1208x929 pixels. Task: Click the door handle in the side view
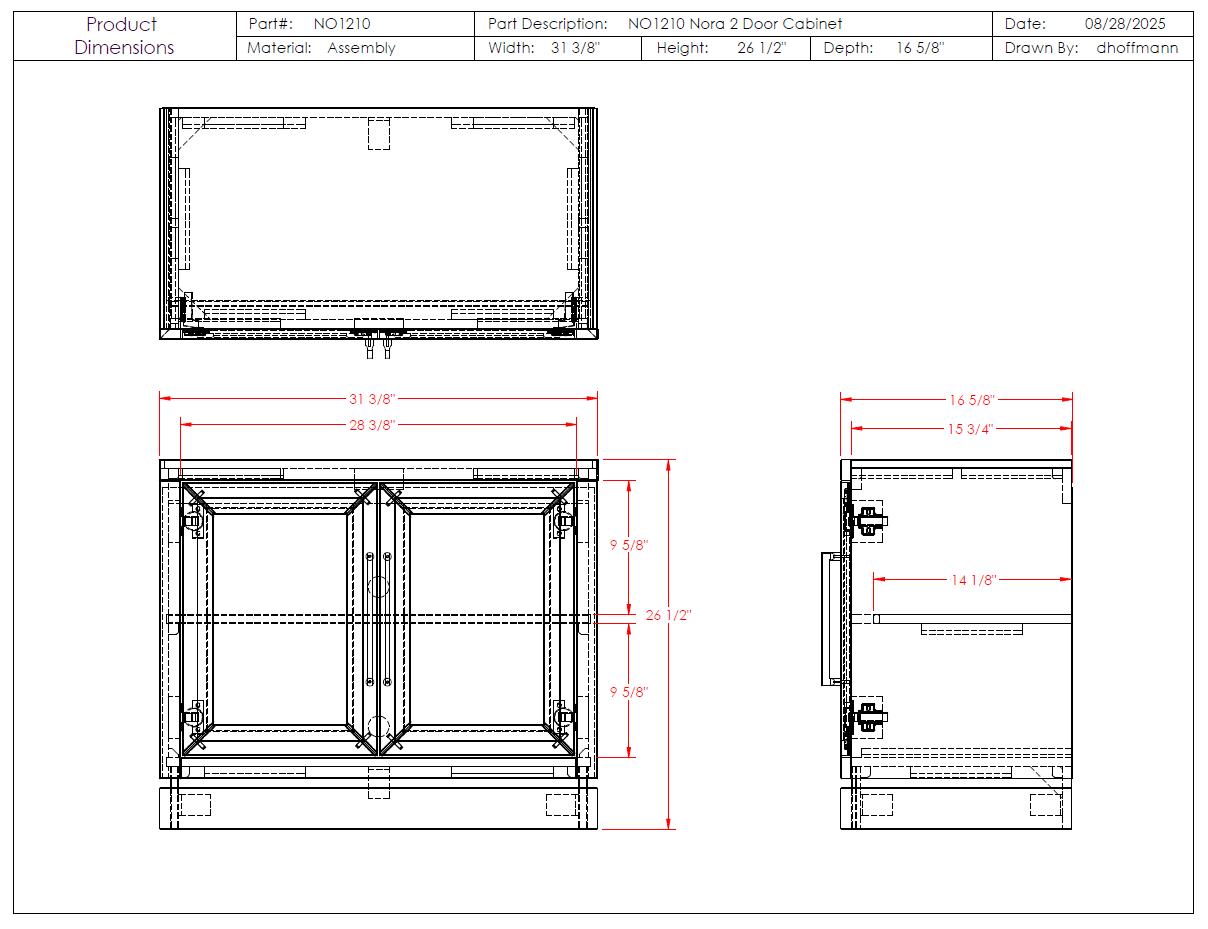point(830,619)
